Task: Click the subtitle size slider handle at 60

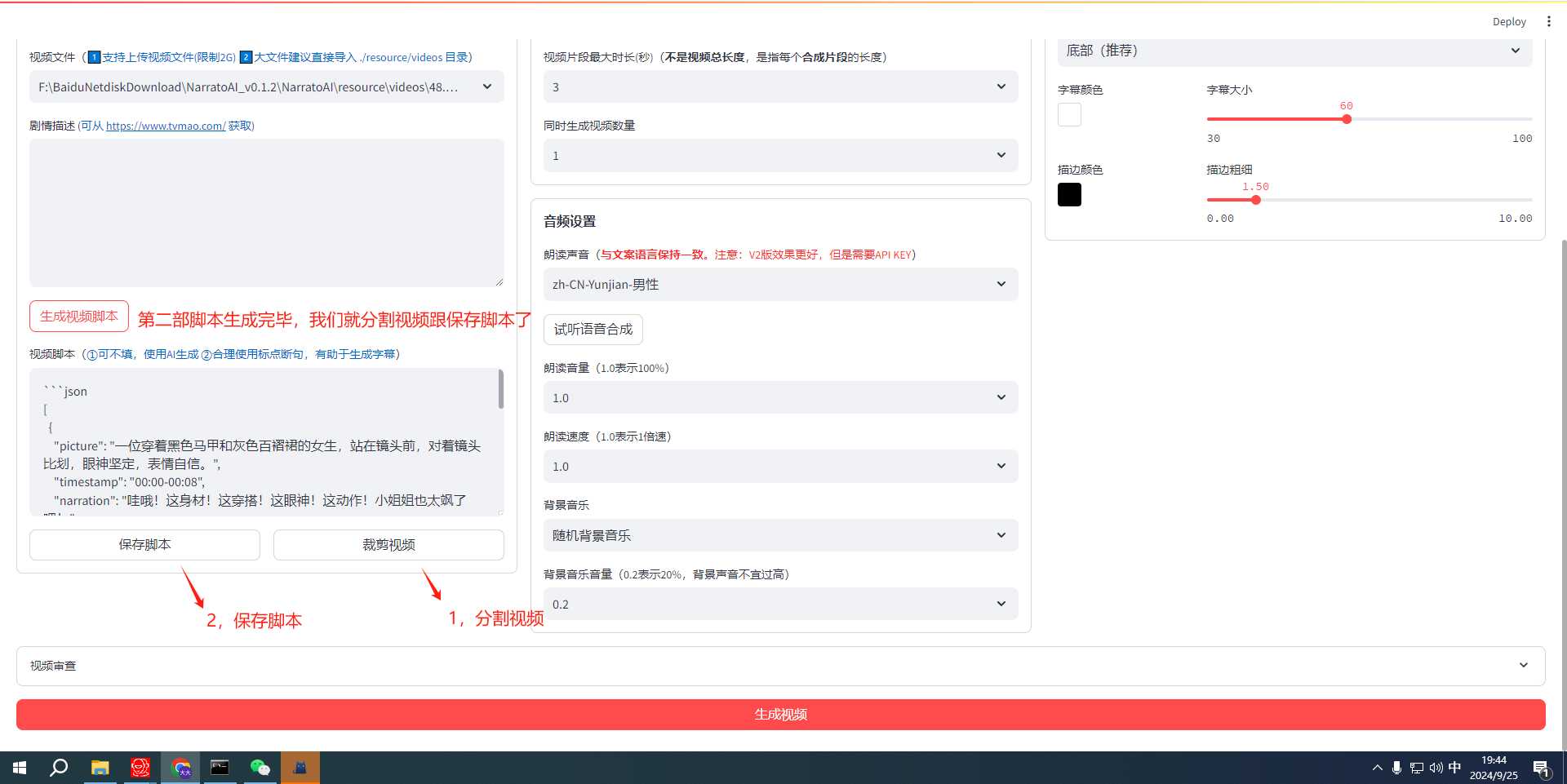Action: coord(1347,119)
